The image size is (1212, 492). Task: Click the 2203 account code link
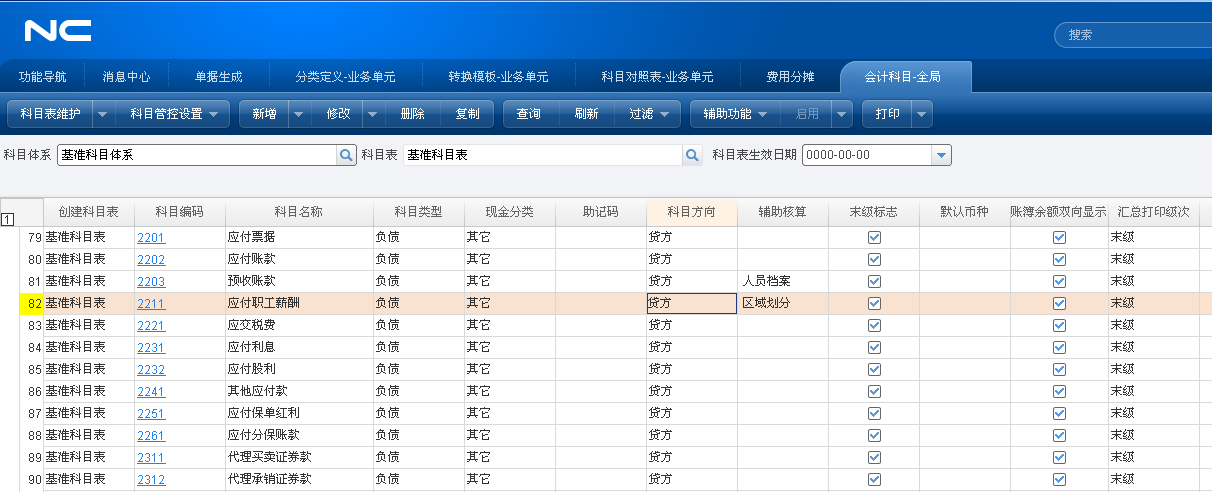(x=151, y=282)
